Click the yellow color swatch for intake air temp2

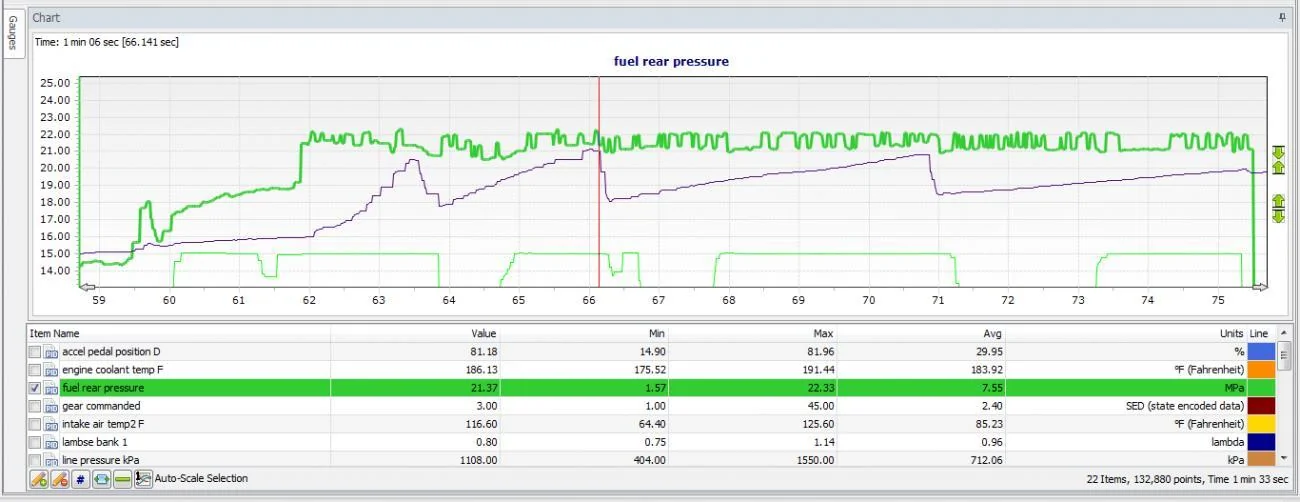click(x=1261, y=424)
